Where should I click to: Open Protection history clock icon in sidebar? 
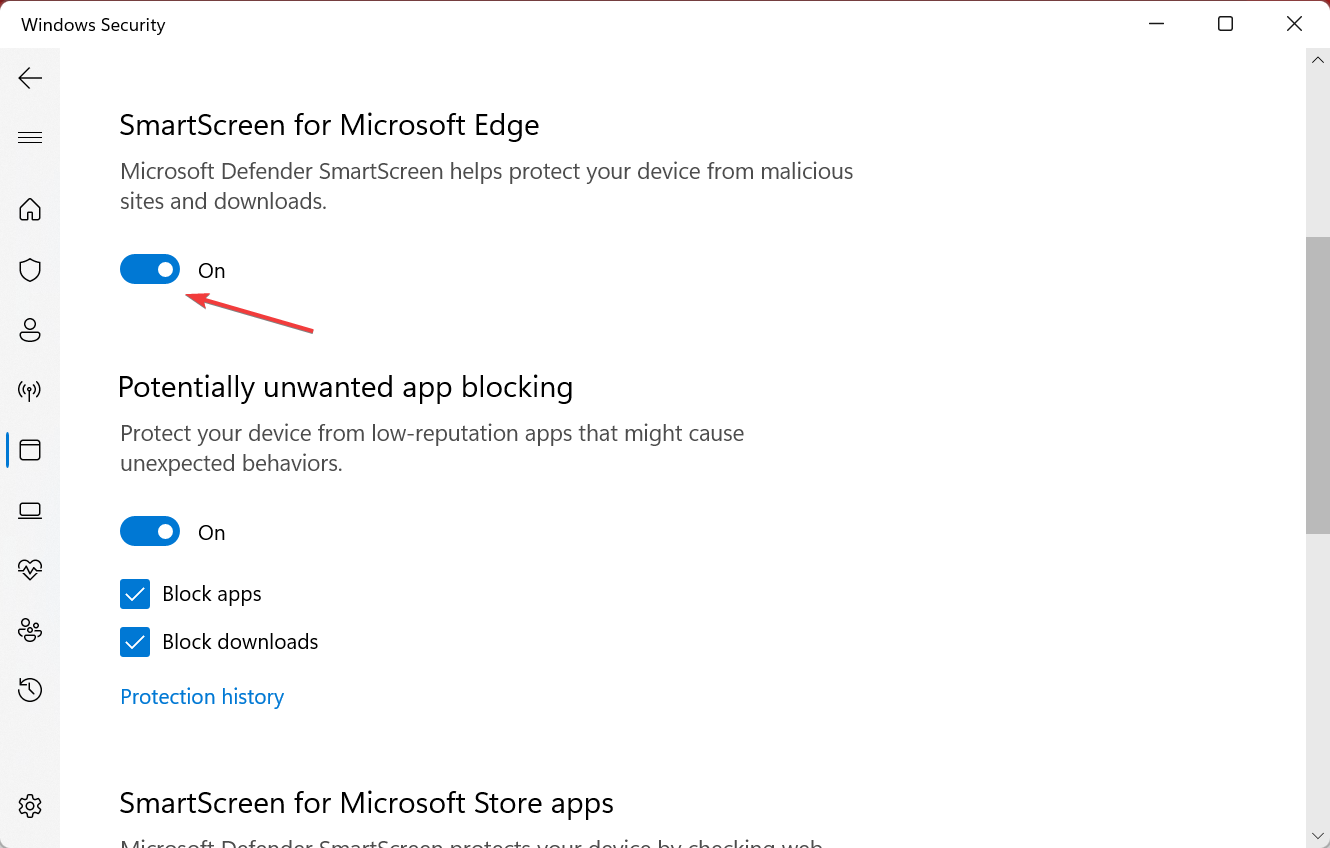tap(30, 690)
